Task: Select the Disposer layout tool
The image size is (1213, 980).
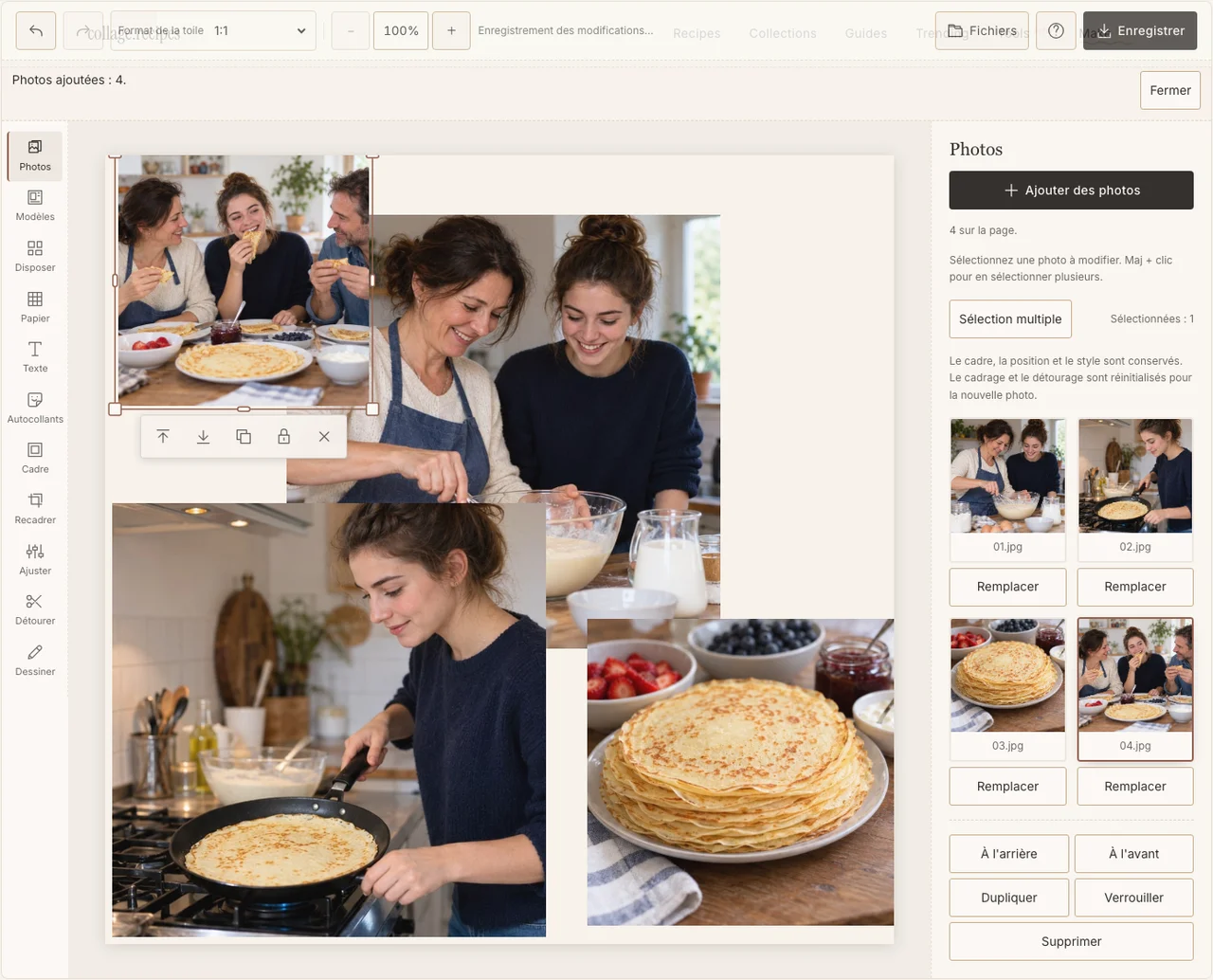Action: click(x=35, y=257)
